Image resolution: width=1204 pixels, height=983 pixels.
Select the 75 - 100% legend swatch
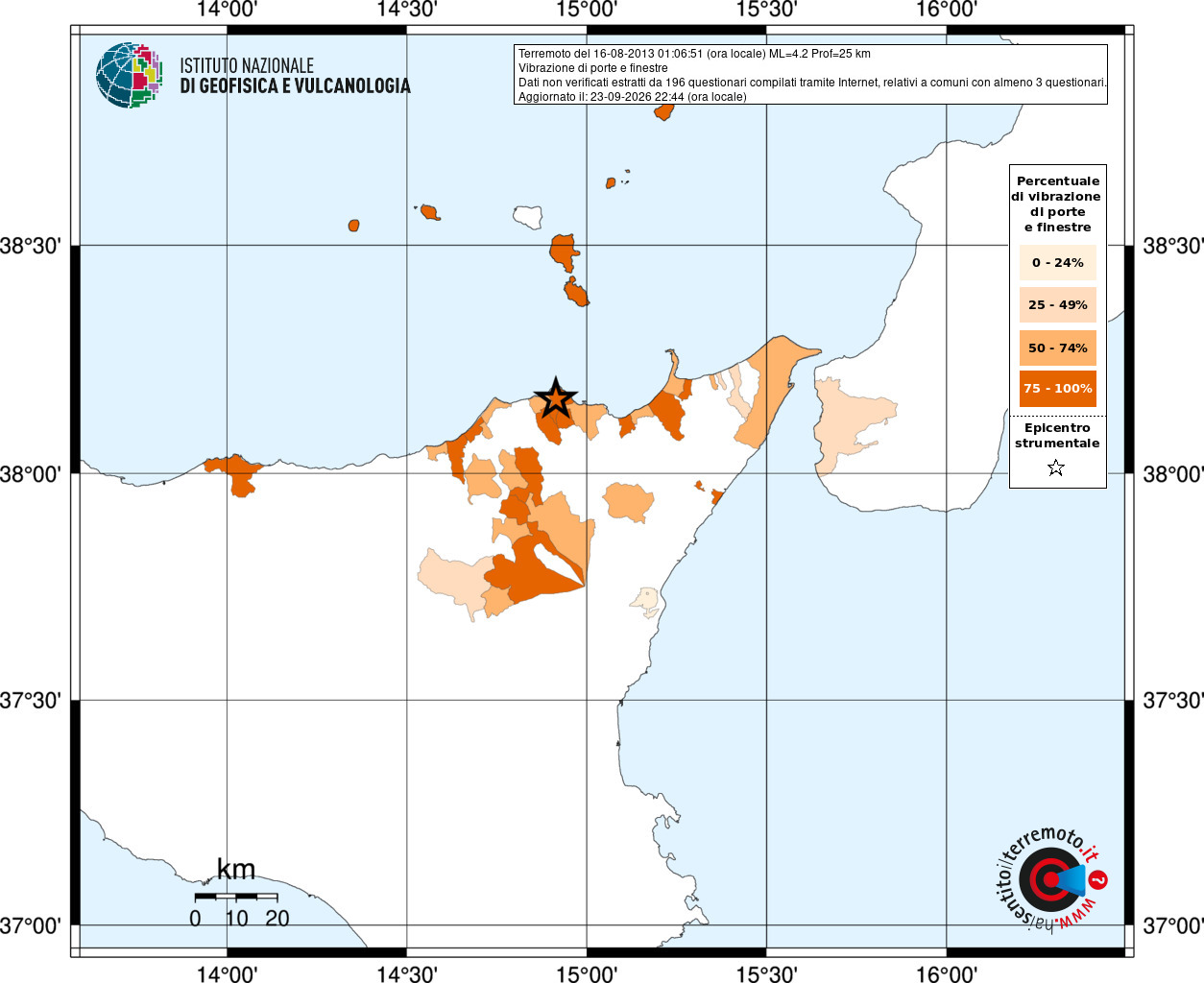[1057, 388]
